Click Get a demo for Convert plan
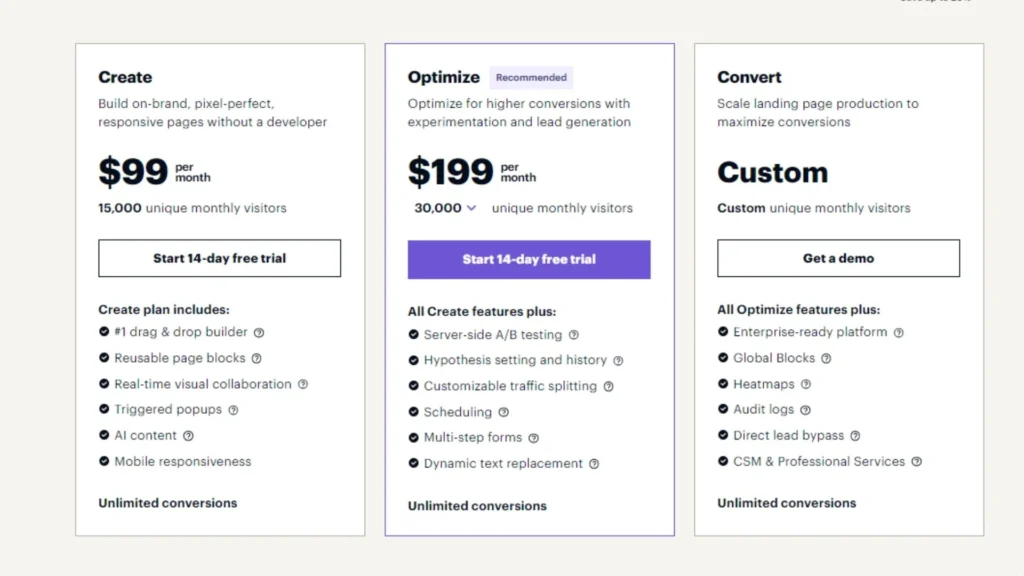 838,258
